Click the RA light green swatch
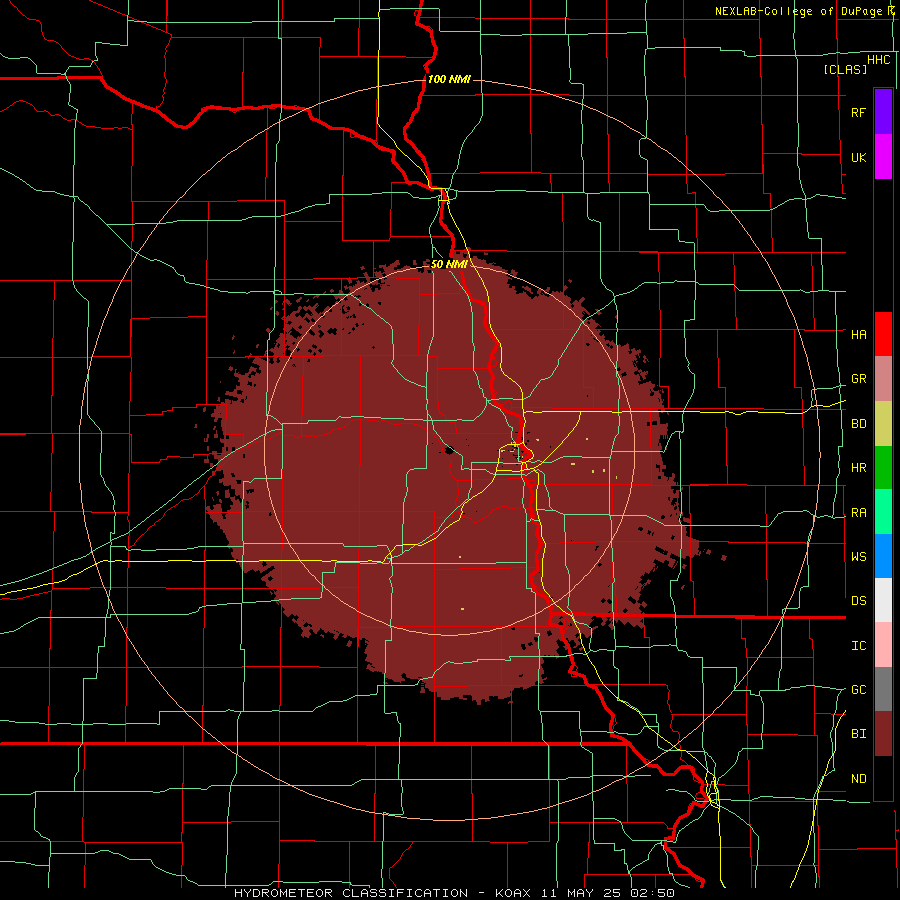Viewport: 900px width, 900px height. [x=883, y=512]
